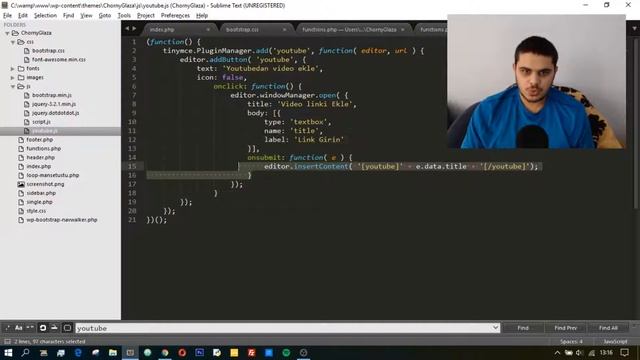Toggle whole word matching option
Viewport: 640px width, 360px height.
[x=30, y=328]
